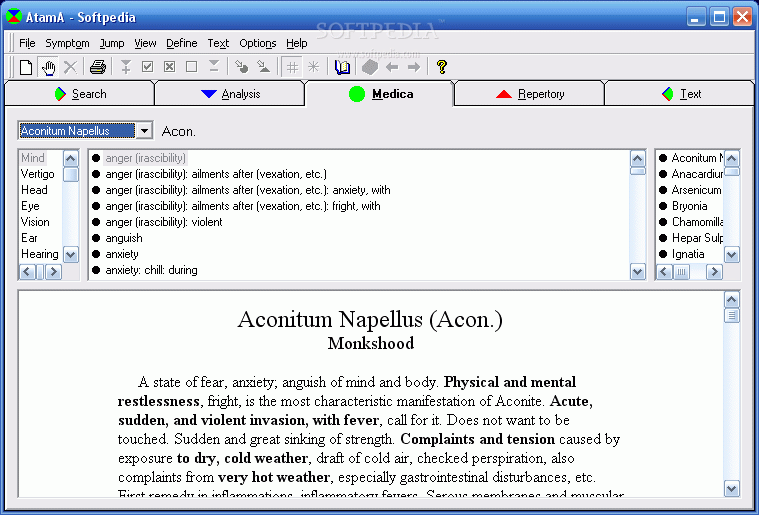
Task: Select Mind in the chapter list
Action: 33,158
